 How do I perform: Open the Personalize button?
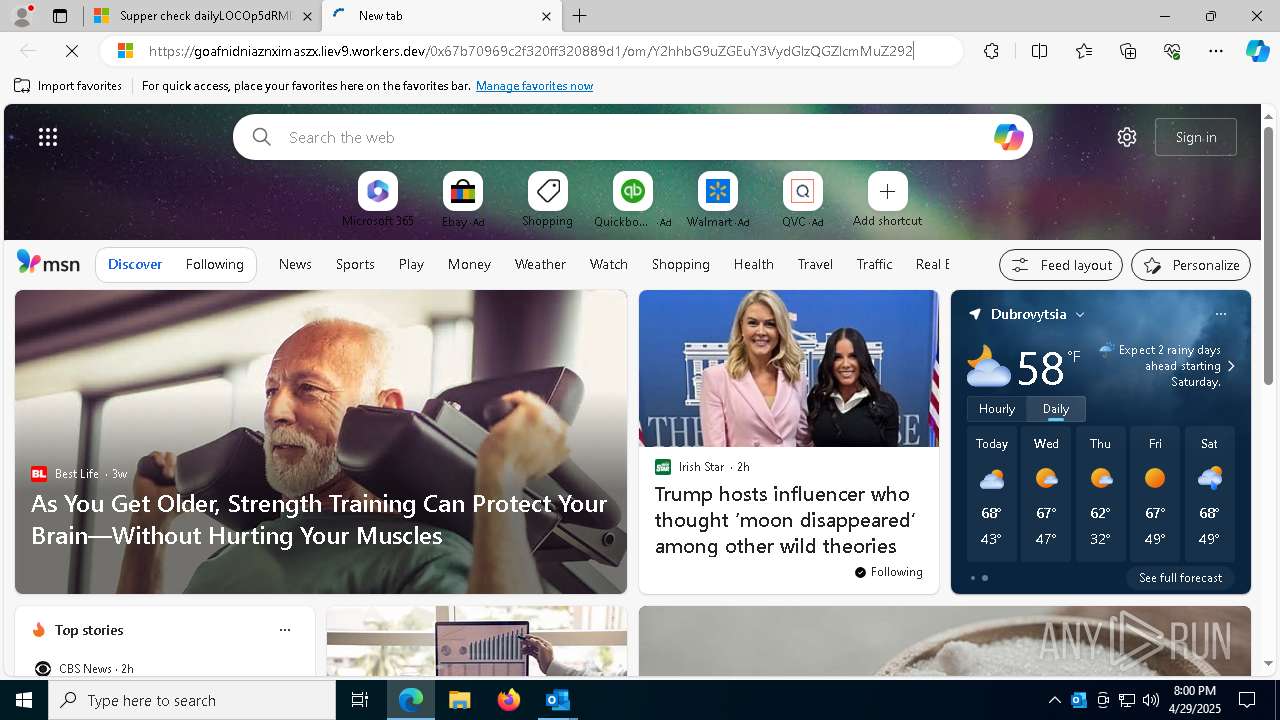pos(1191,265)
